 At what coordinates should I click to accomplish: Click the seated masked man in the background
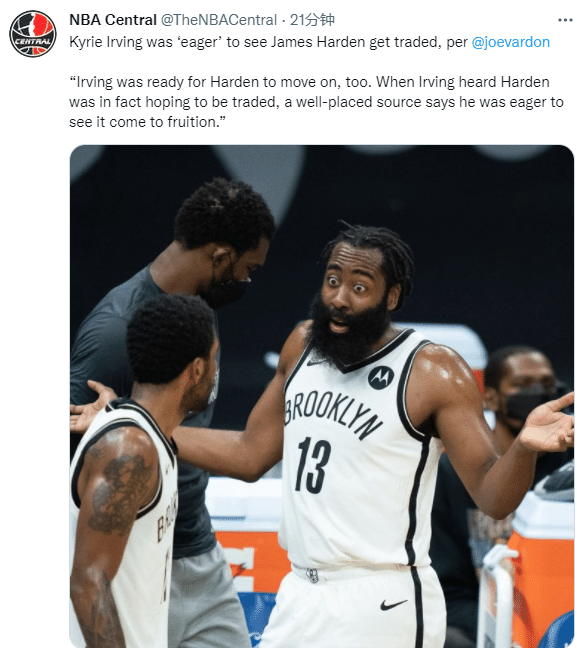tap(522, 393)
